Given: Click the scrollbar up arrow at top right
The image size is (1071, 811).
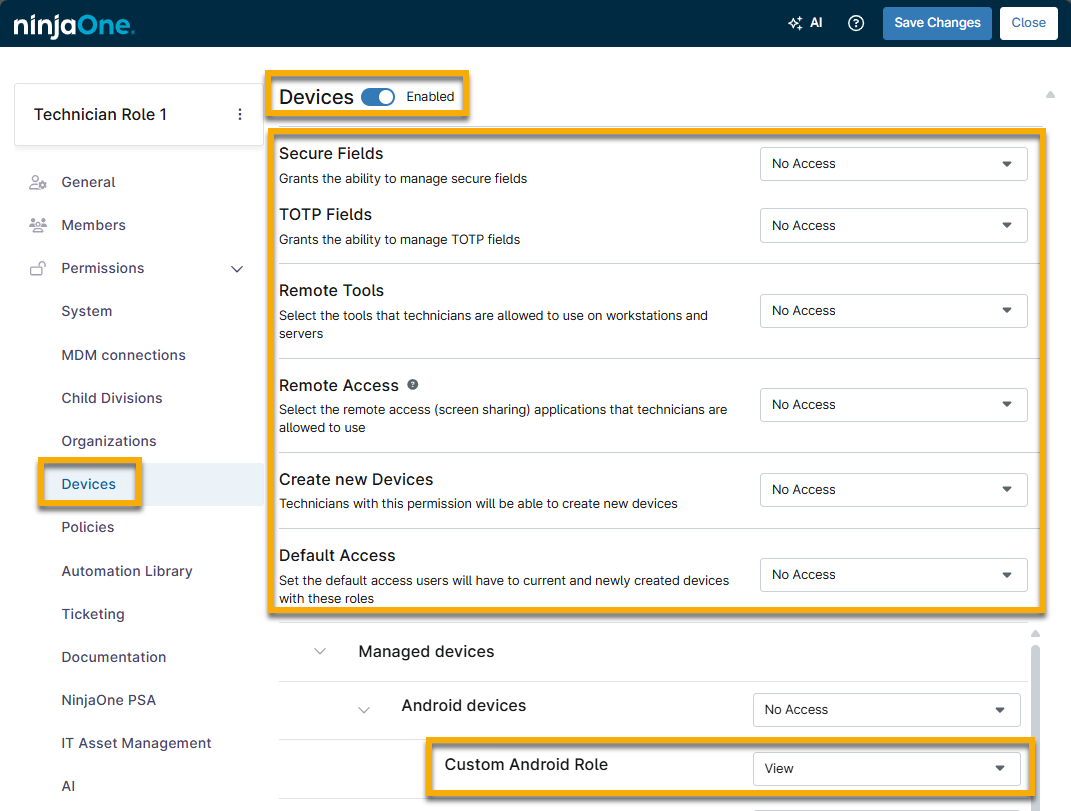Looking at the screenshot, I should [1050, 95].
